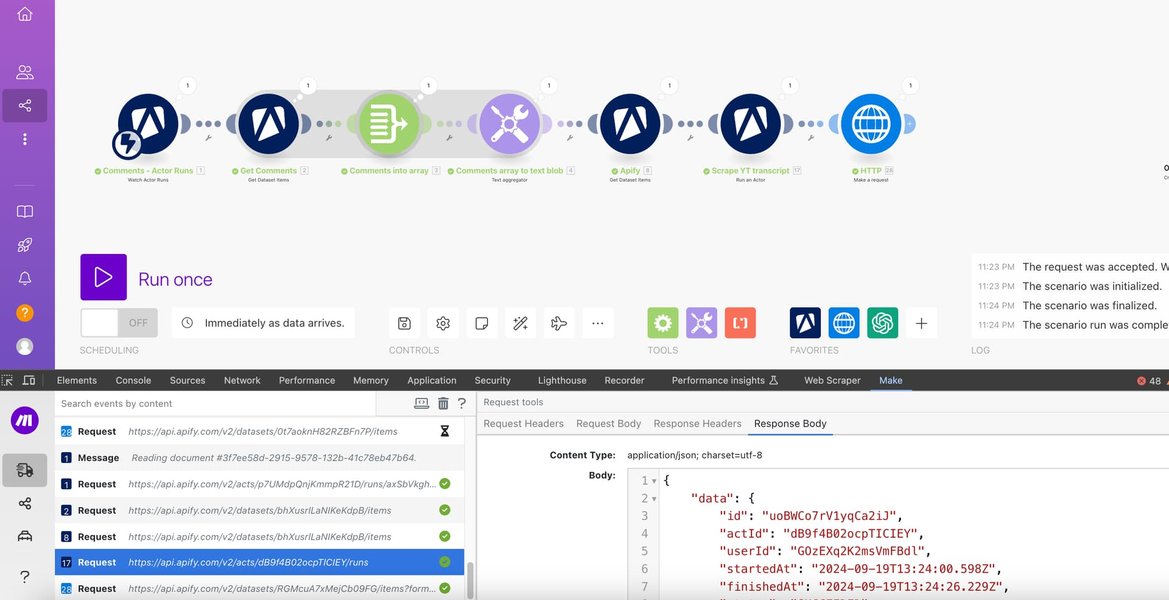Open Scenario settings gear icon

(443, 323)
